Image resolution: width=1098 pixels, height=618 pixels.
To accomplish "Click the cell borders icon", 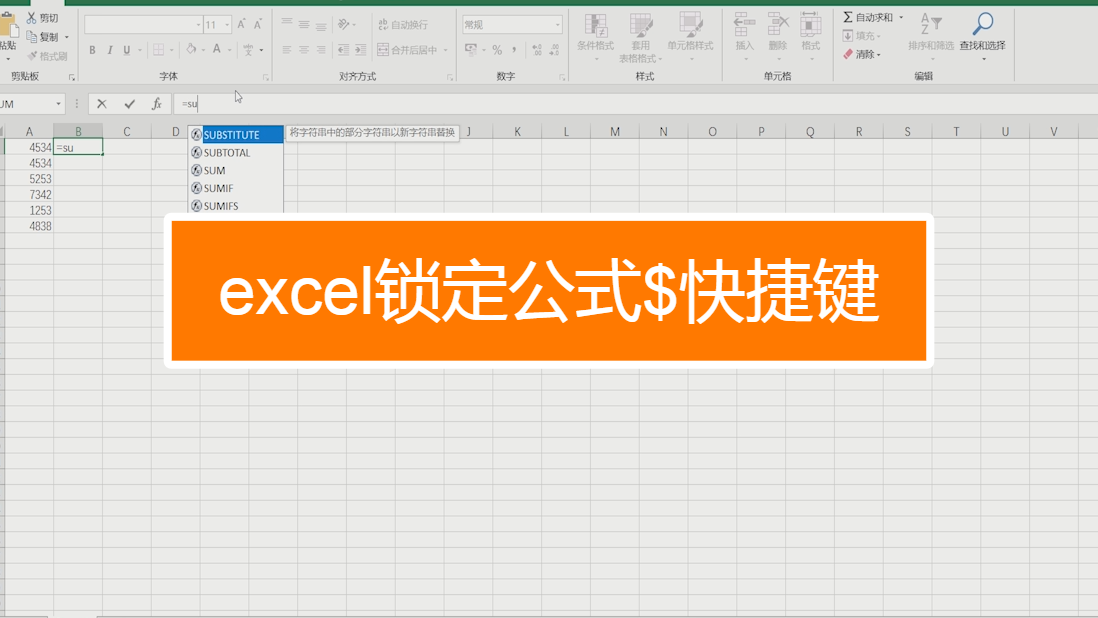I will pos(158,50).
